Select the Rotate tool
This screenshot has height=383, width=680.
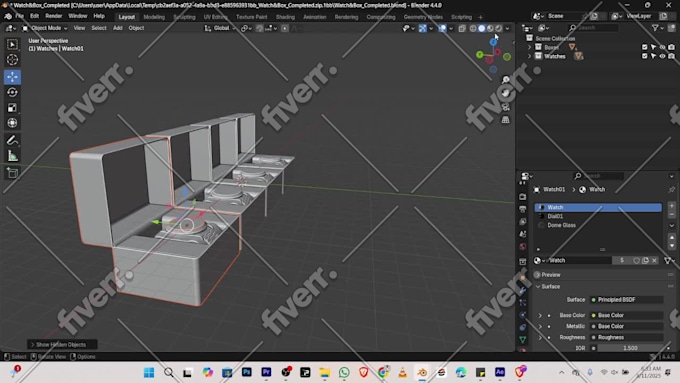12,92
